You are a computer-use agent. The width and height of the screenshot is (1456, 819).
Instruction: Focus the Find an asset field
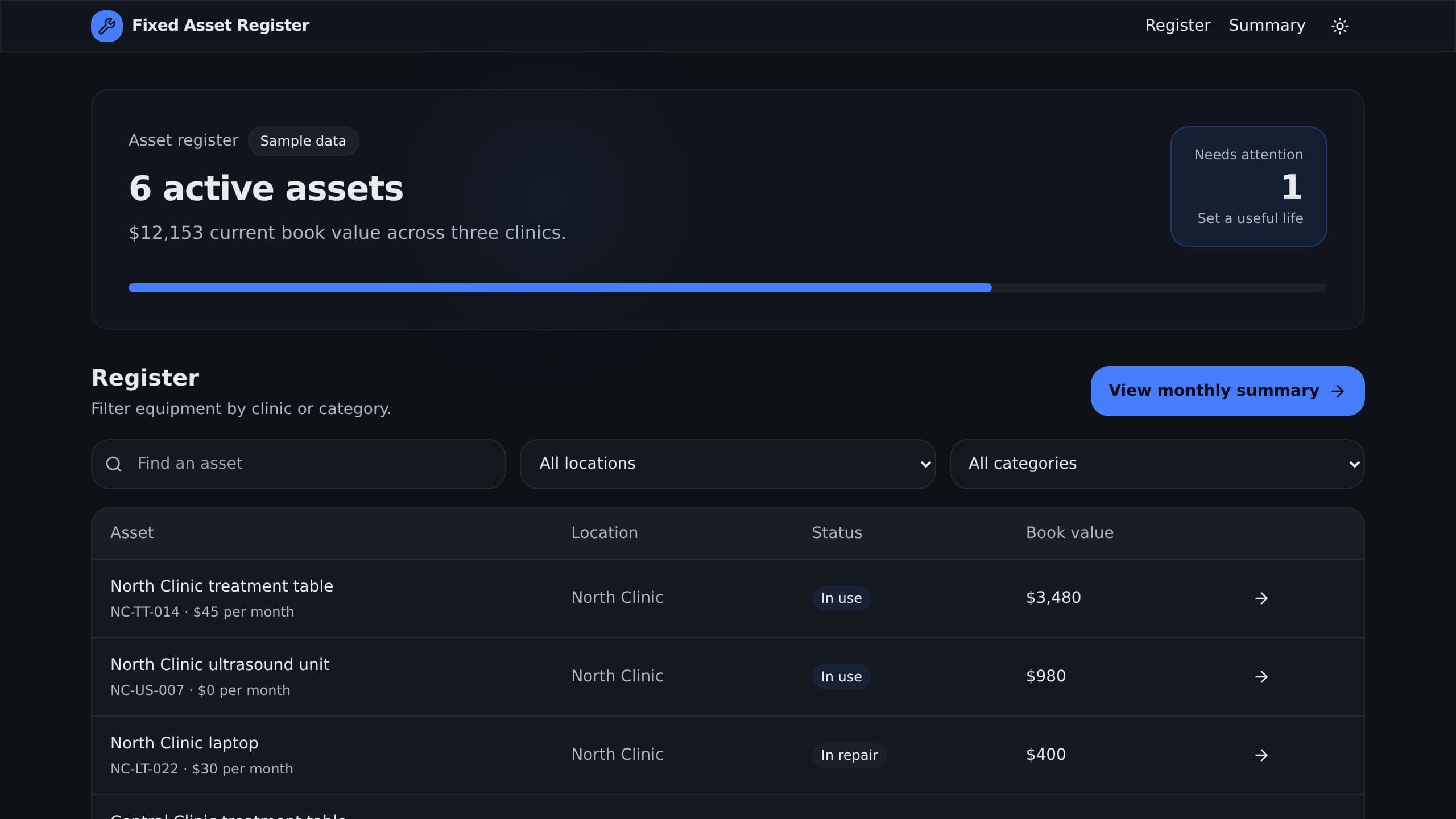click(x=299, y=464)
